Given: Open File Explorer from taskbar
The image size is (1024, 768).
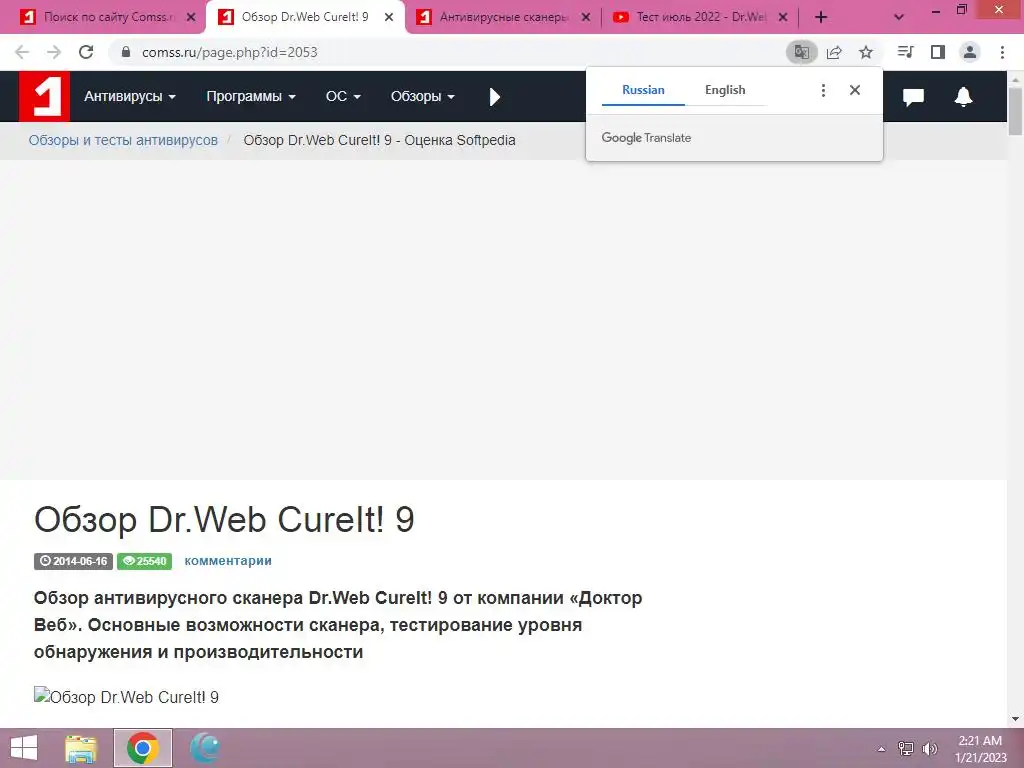Looking at the screenshot, I should point(81,748).
